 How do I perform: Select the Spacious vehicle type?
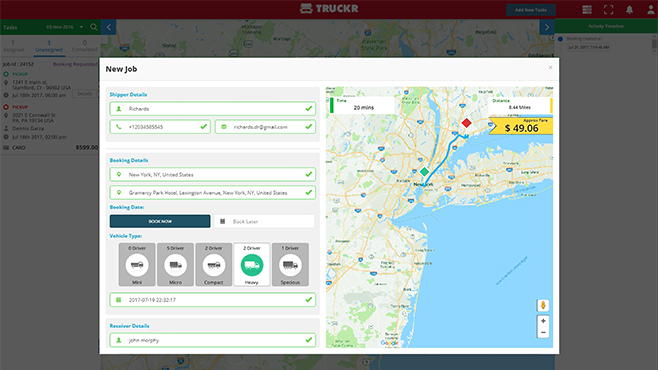(x=290, y=264)
